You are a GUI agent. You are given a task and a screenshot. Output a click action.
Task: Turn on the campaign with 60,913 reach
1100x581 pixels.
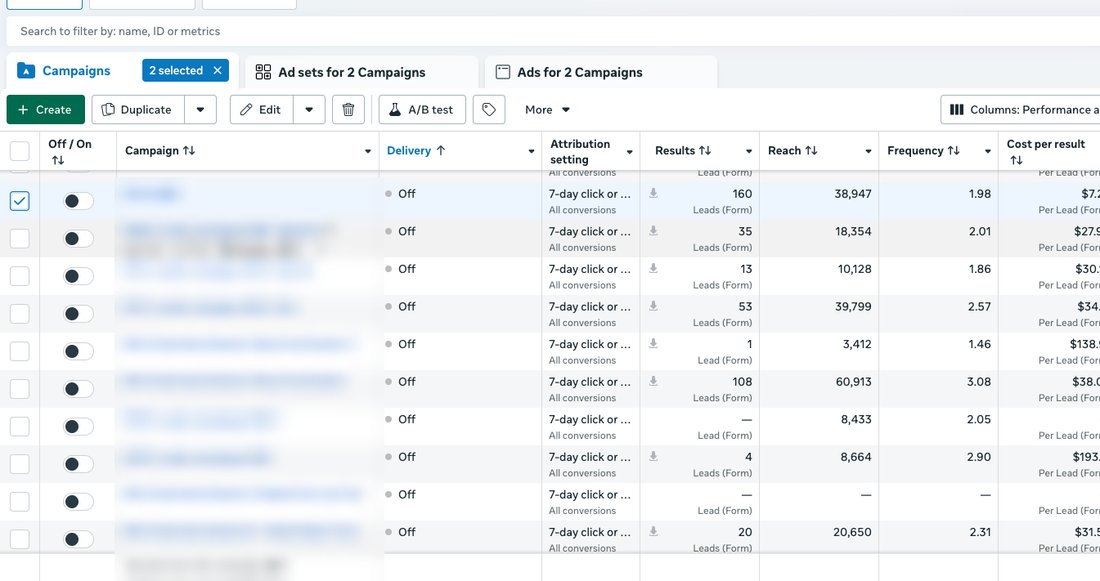click(x=78, y=389)
